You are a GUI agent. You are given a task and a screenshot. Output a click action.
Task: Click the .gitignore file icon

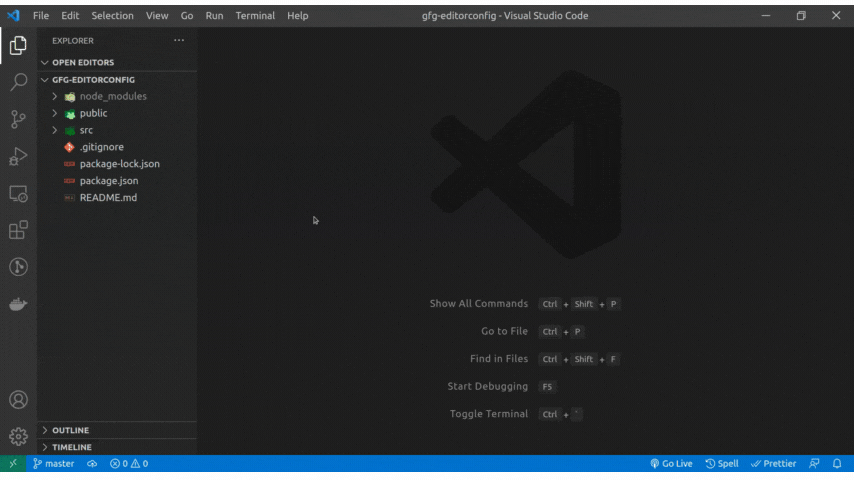click(x=69, y=147)
